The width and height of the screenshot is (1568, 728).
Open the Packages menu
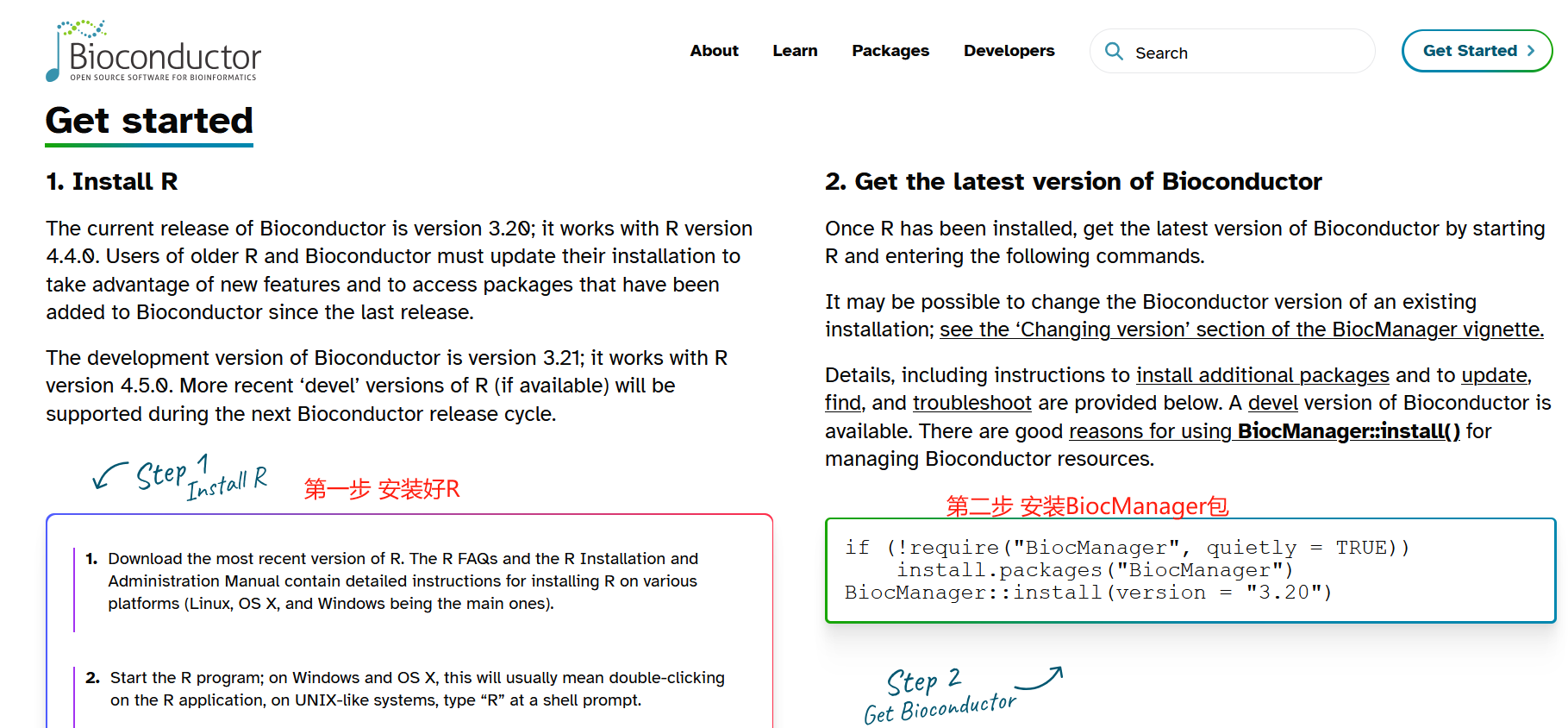click(x=890, y=51)
